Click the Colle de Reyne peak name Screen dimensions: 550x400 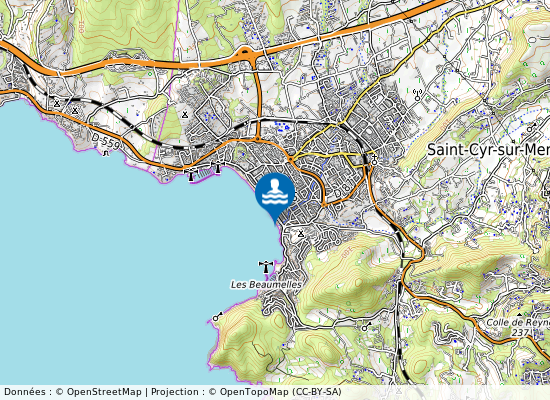point(518,322)
